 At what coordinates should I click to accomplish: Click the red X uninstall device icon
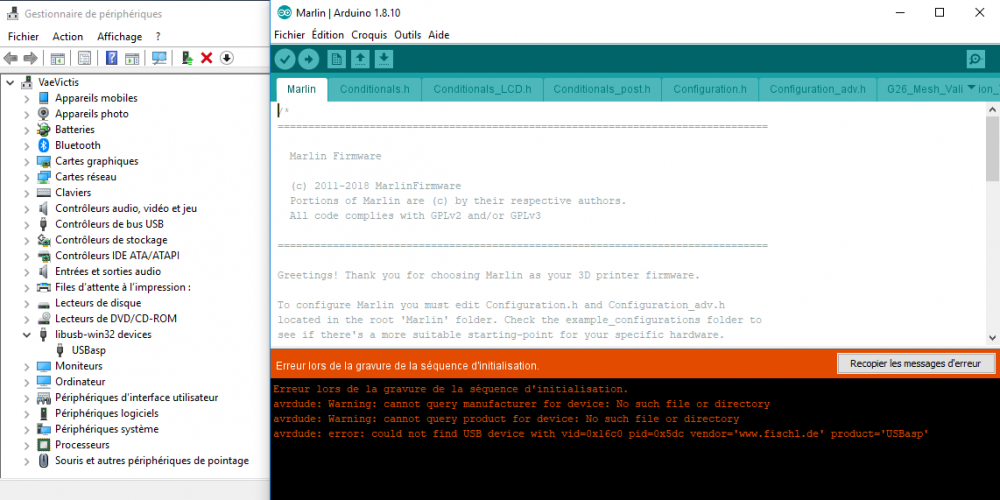click(207, 58)
